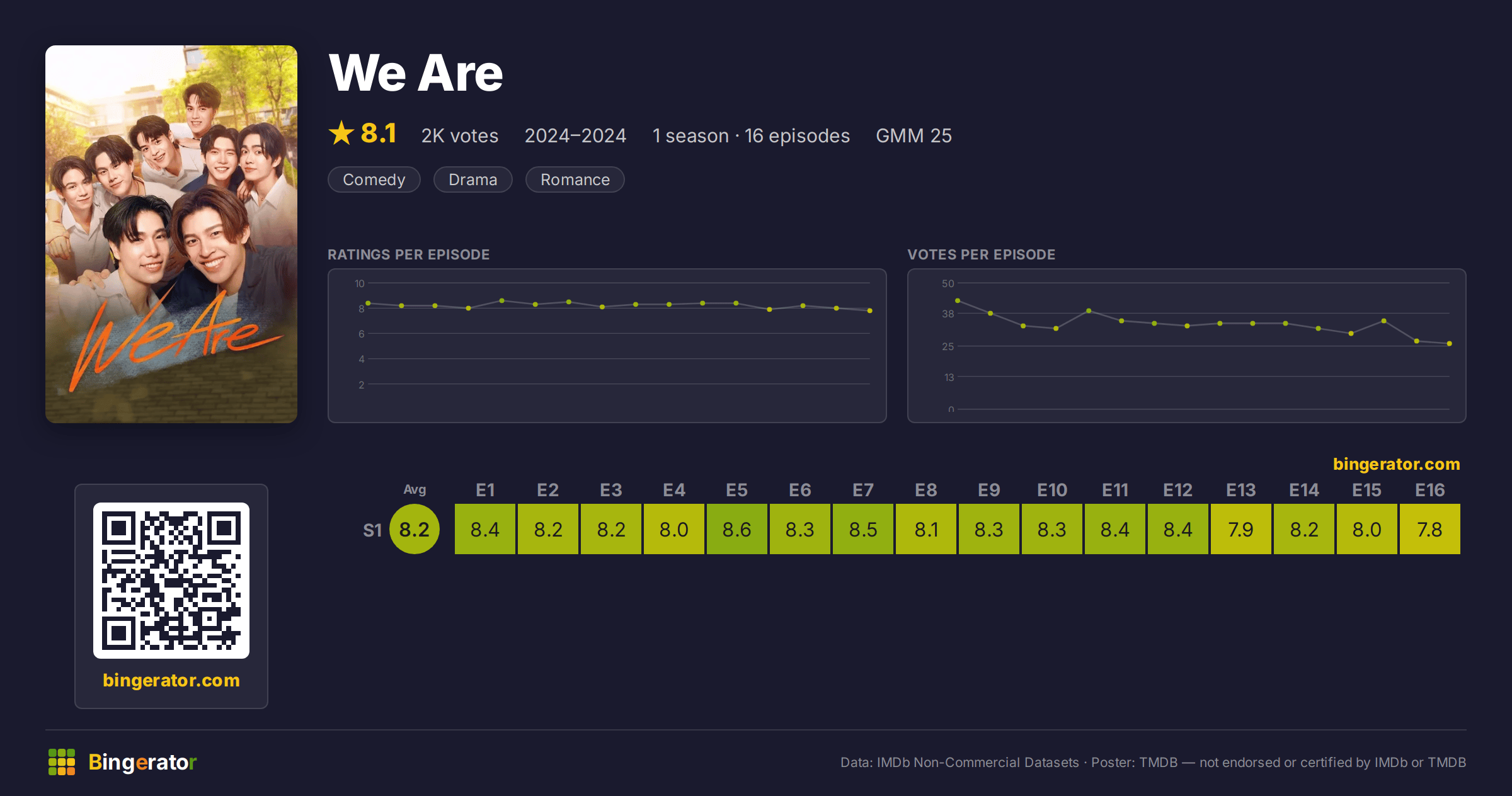Select the Drama genre tag
Viewport: 1512px width, 796px height.
[x=473, y=179]
